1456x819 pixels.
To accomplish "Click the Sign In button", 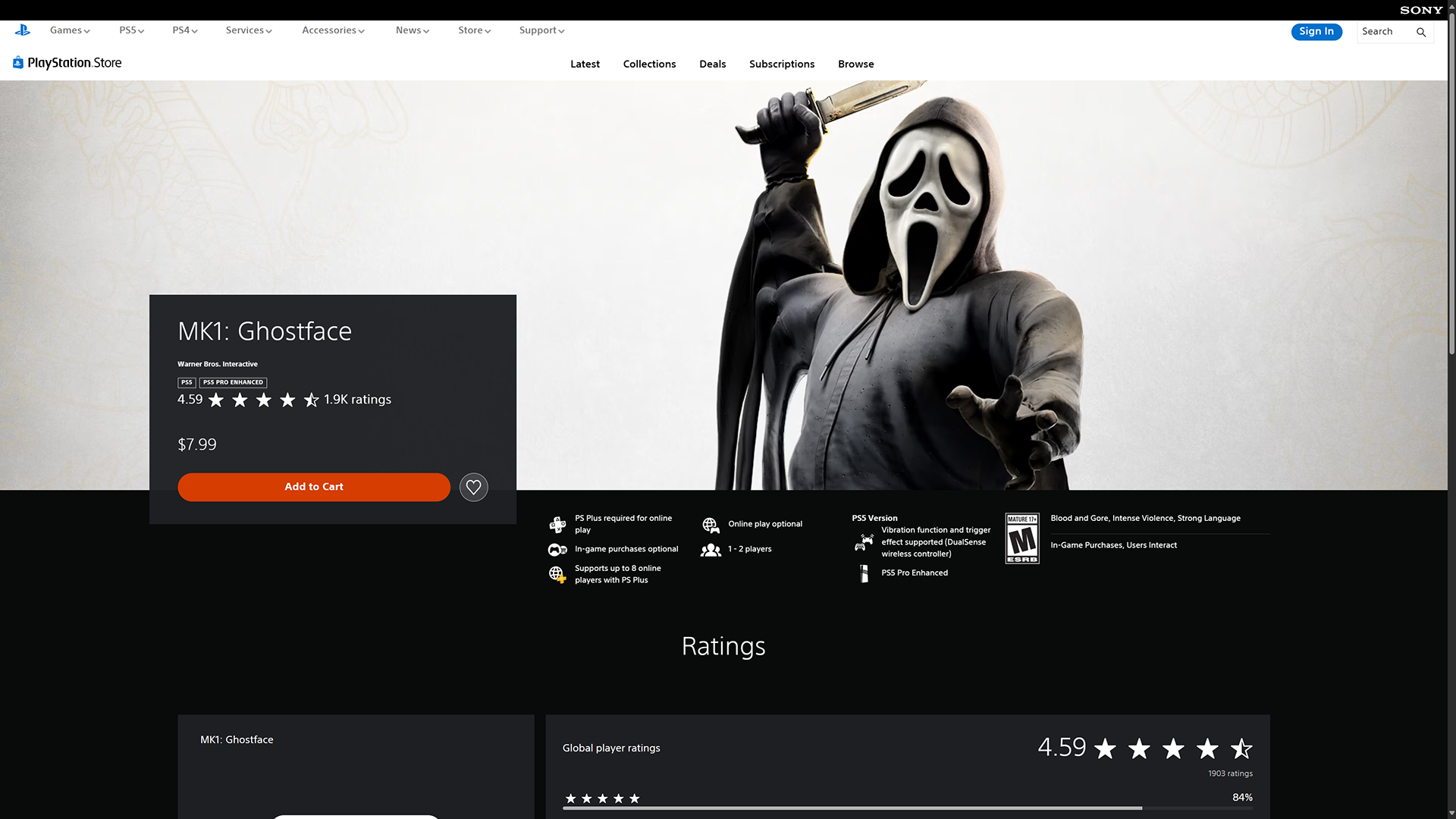I will pos(1316,32).
